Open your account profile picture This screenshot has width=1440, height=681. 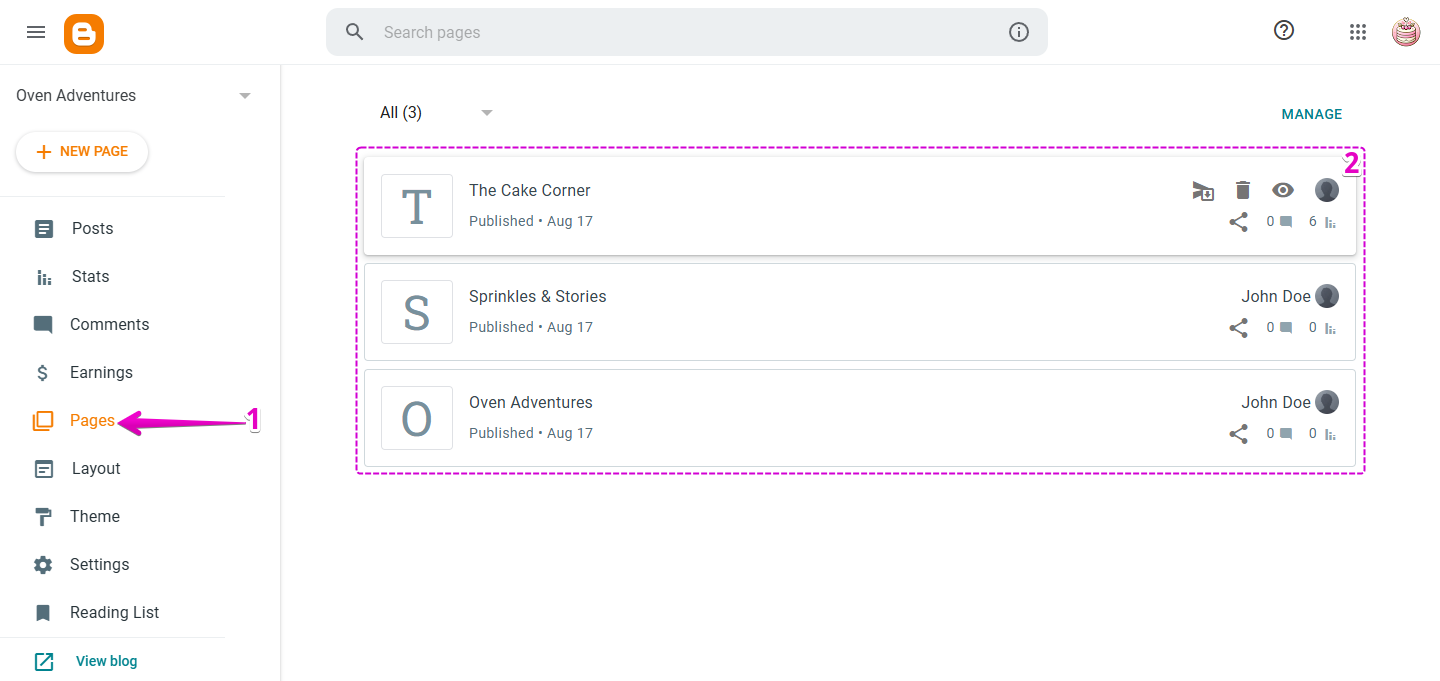(1406, 31)
